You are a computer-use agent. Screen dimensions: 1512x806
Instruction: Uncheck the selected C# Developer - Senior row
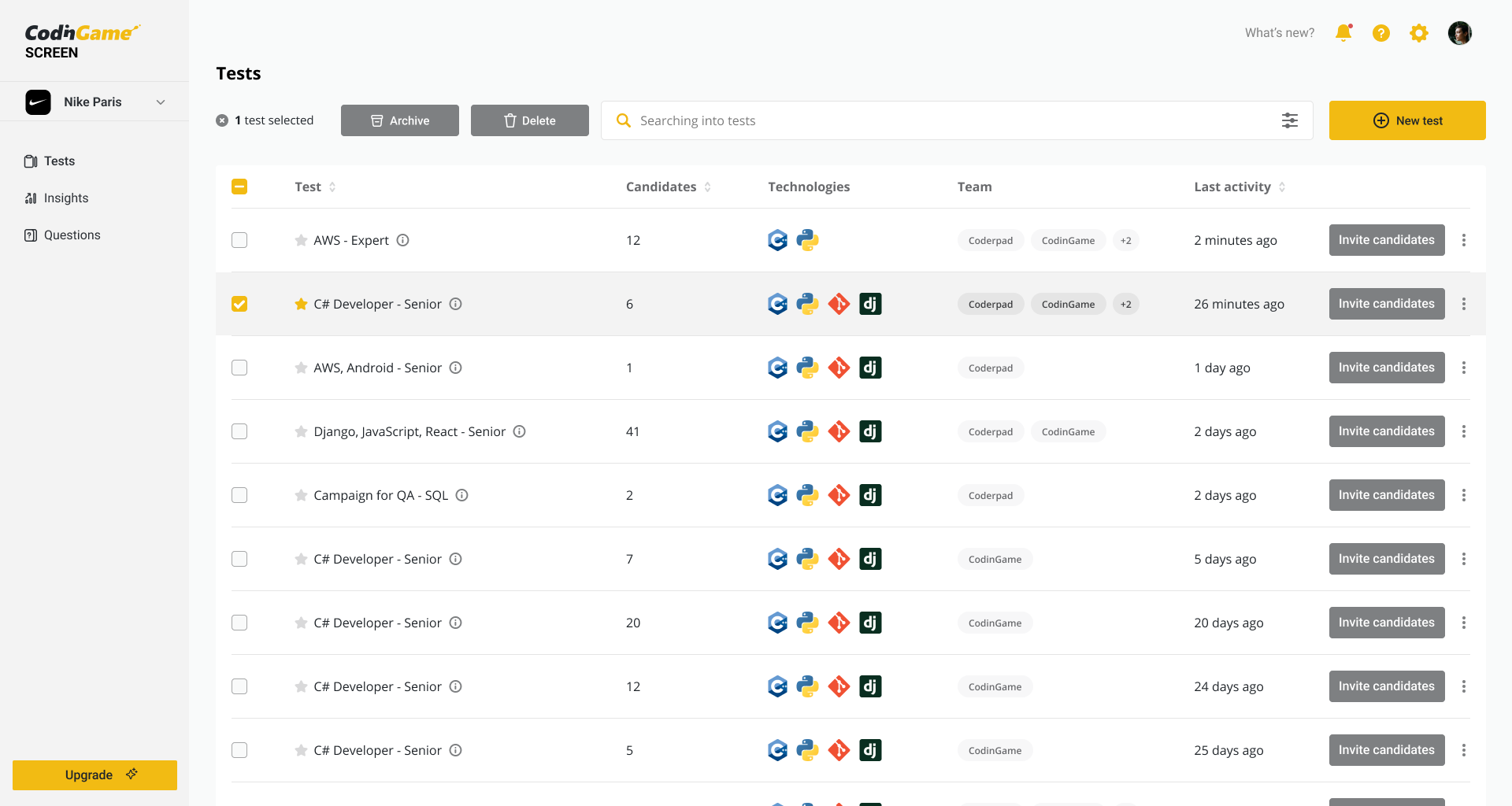coord(239,304)
